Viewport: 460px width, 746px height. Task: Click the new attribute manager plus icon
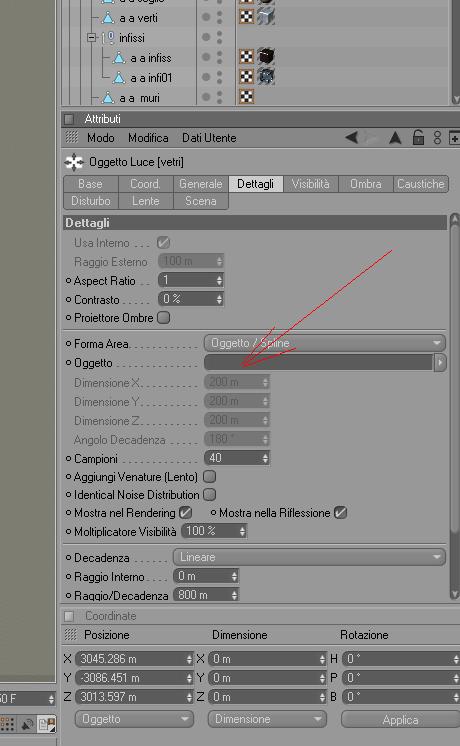coord(454,138)
